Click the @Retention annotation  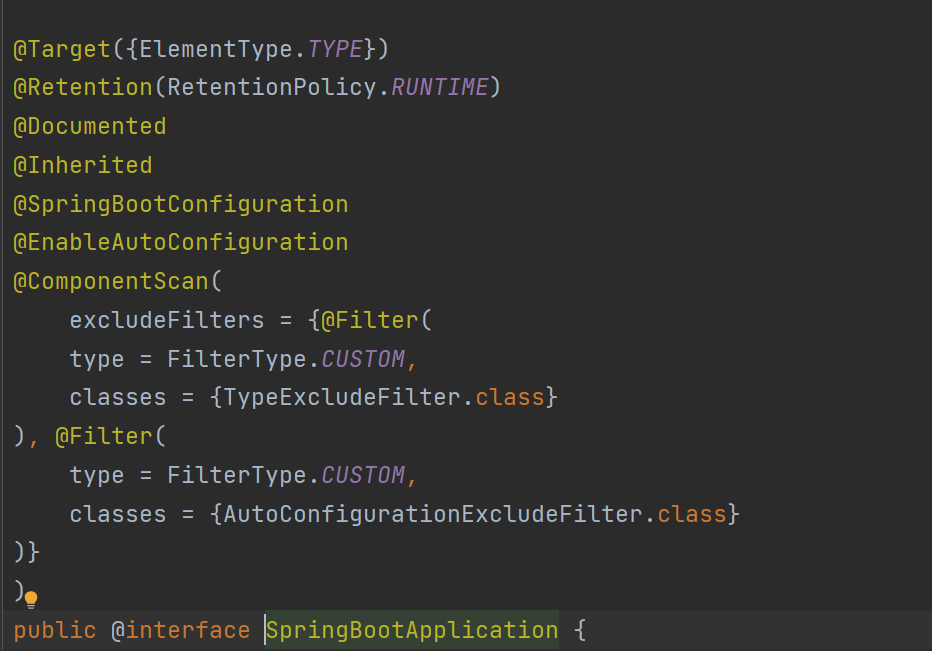(x=83, y=87)
